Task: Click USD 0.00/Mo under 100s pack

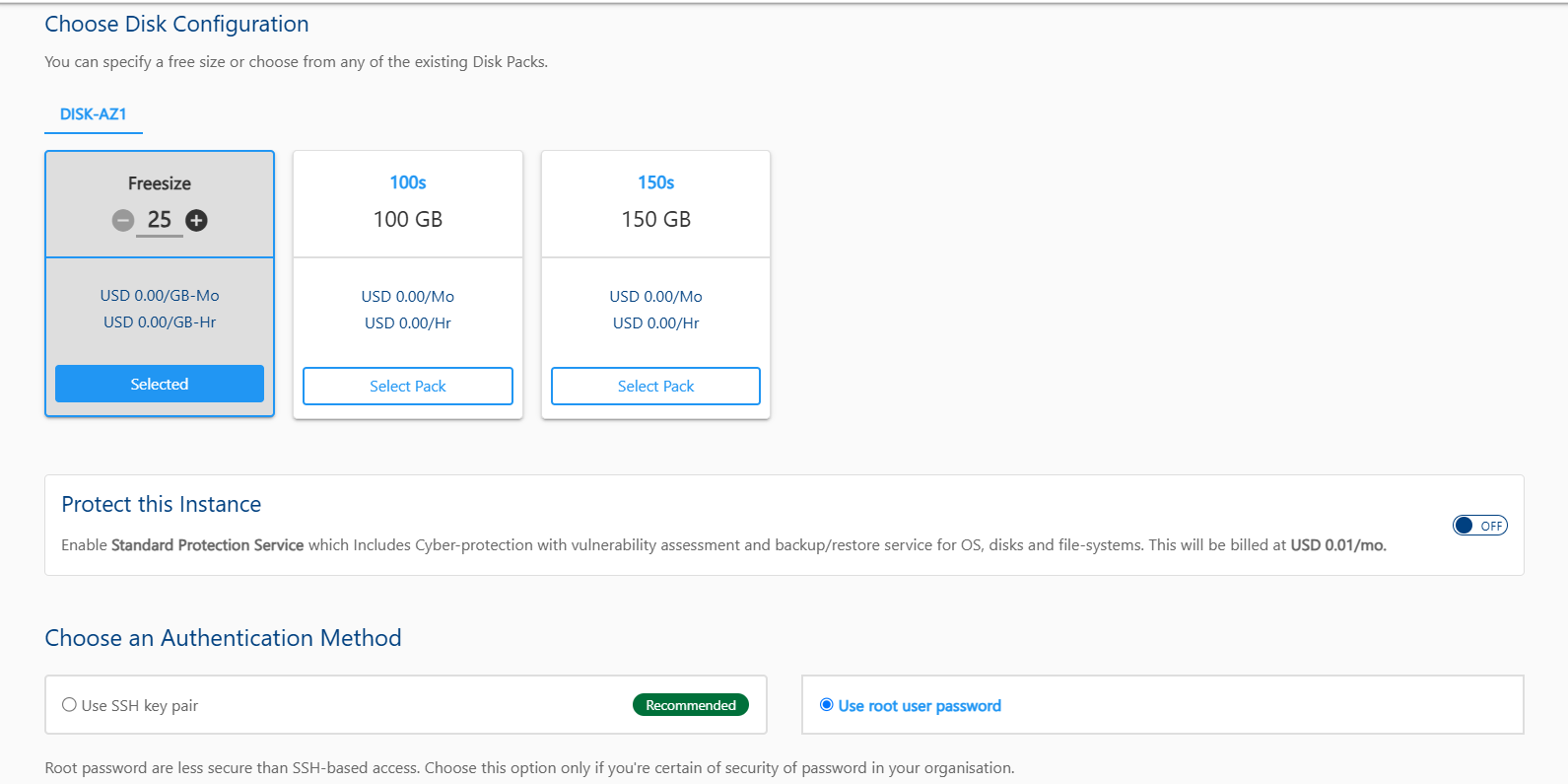Action: coord(408,296)
